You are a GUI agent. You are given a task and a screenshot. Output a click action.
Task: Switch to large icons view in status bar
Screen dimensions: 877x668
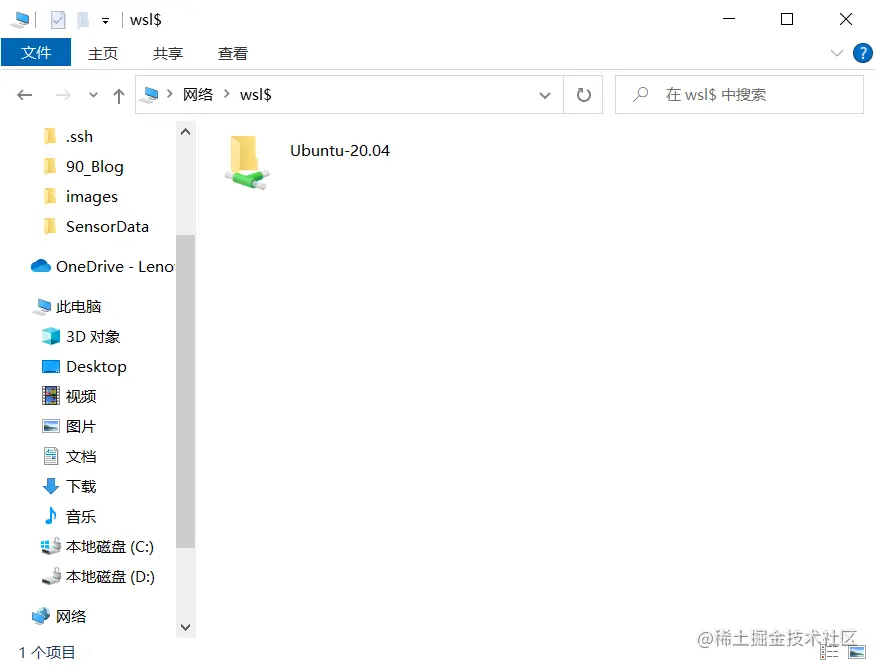(x=857, y=652)
